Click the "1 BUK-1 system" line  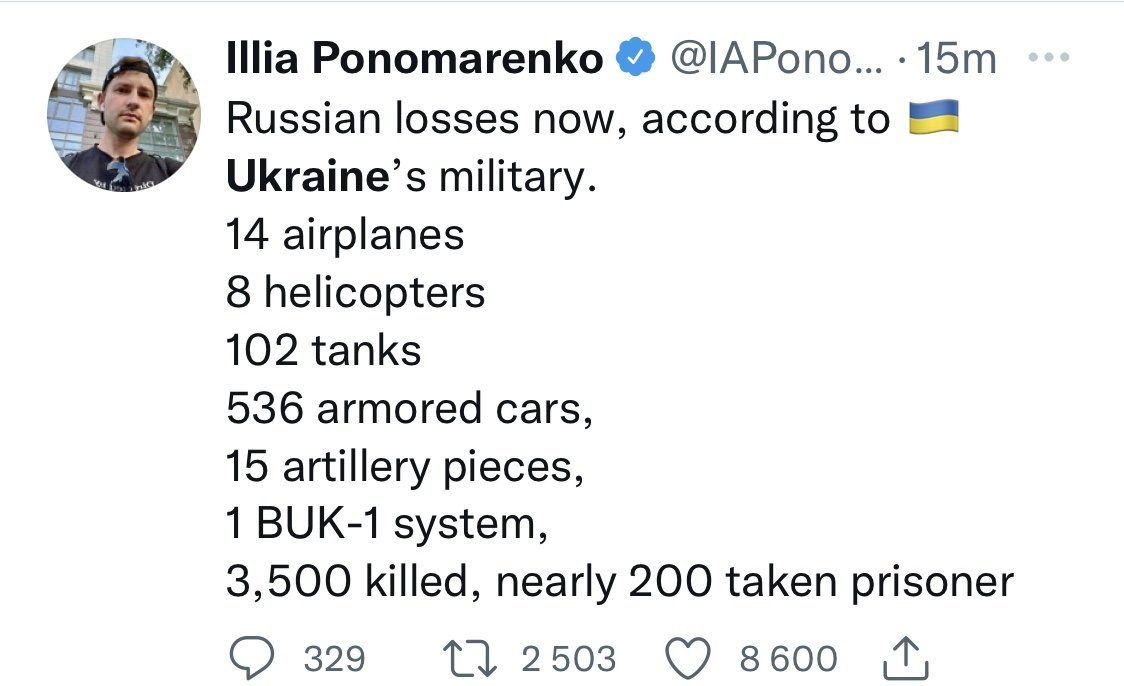(388, 524)
